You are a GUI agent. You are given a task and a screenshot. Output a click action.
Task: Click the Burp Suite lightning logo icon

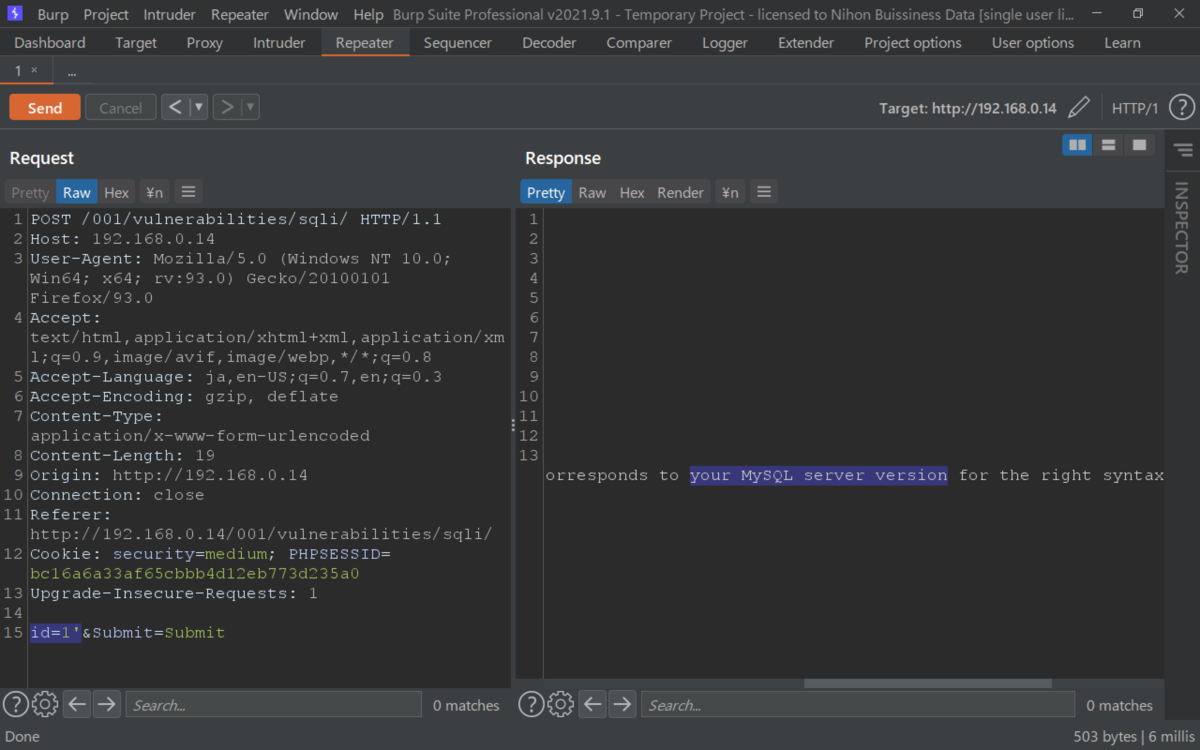(x=14, y=14)
